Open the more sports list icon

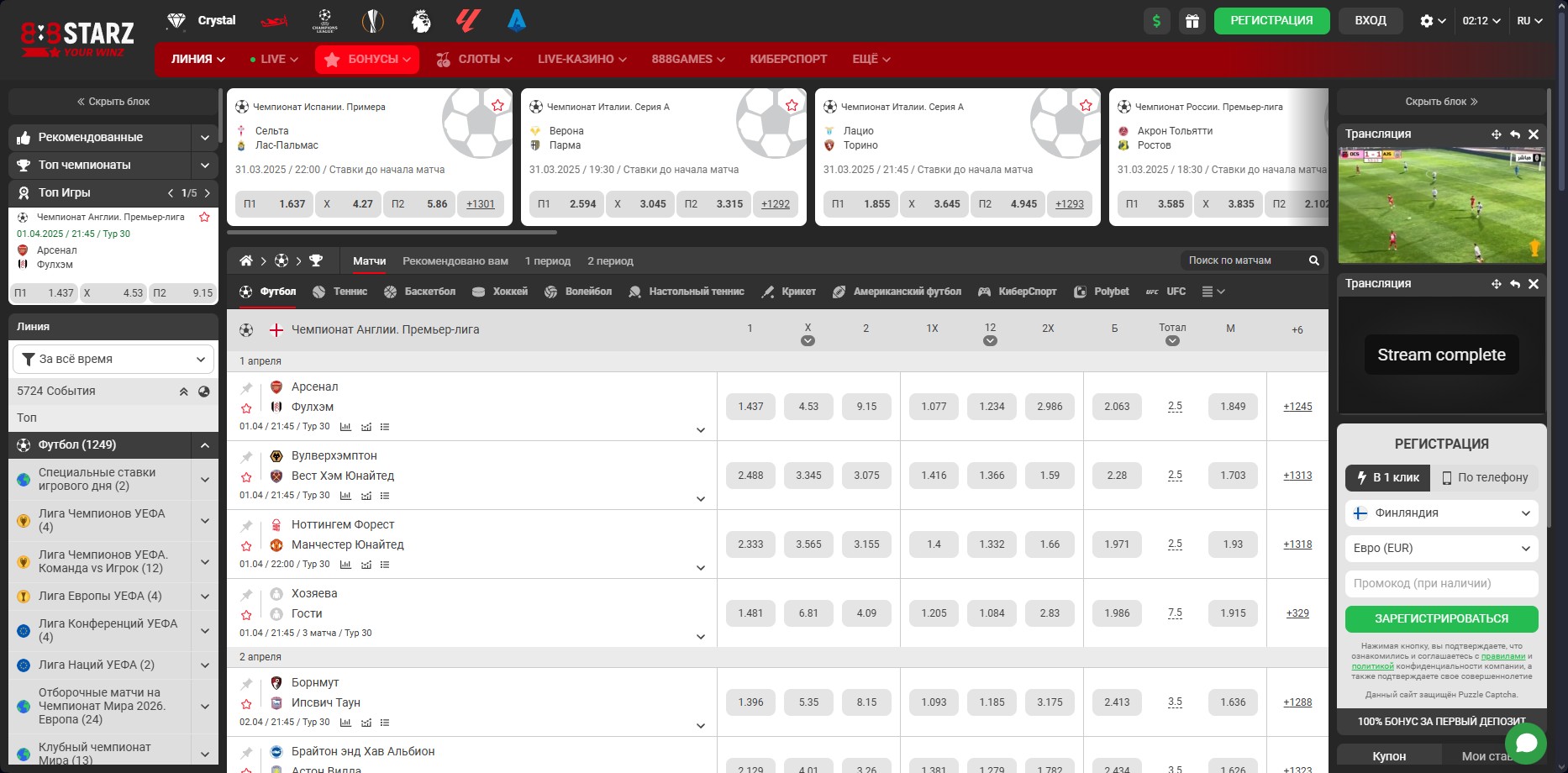(1213, 292)
